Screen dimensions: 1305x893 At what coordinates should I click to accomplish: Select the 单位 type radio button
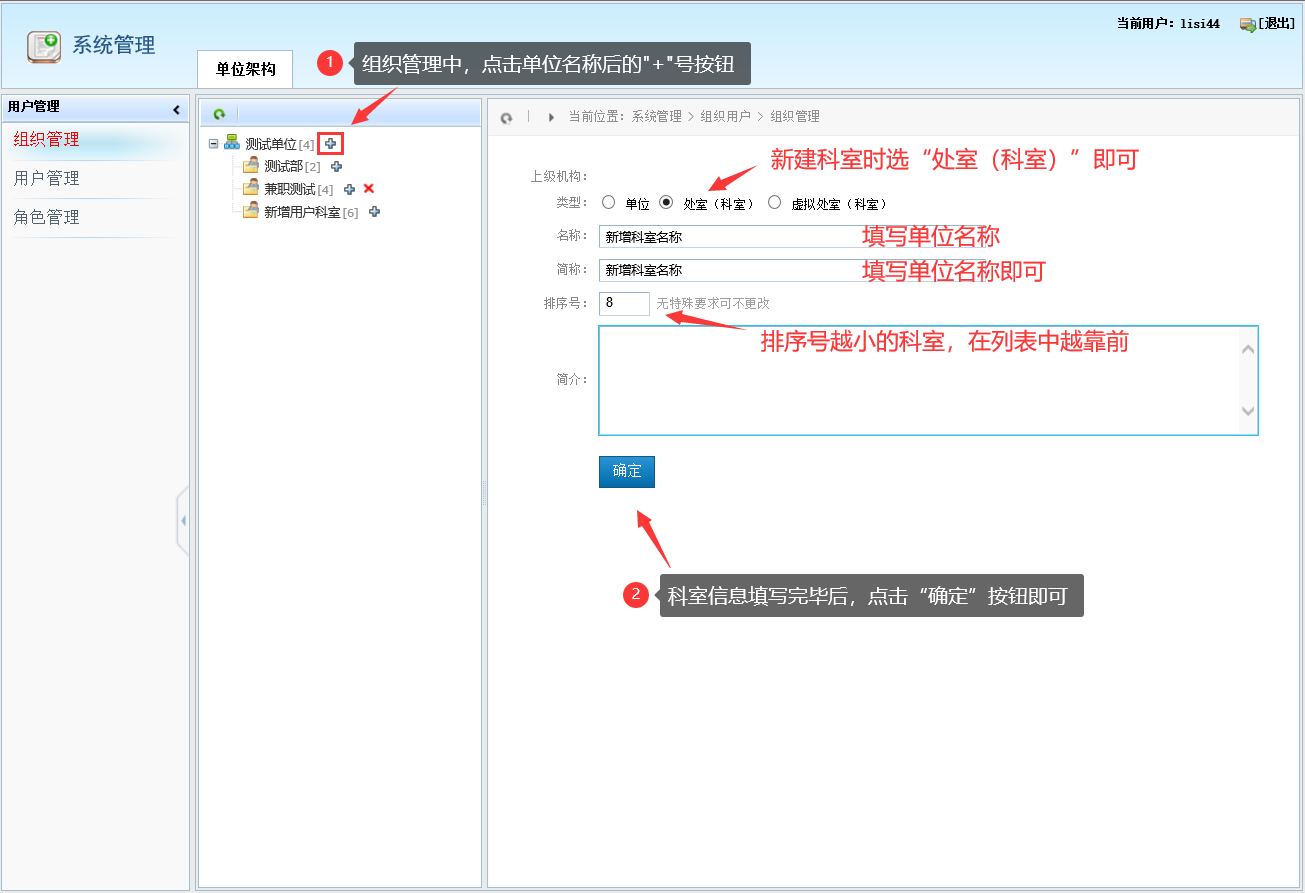pyautogui.click(x=609, y=202)
